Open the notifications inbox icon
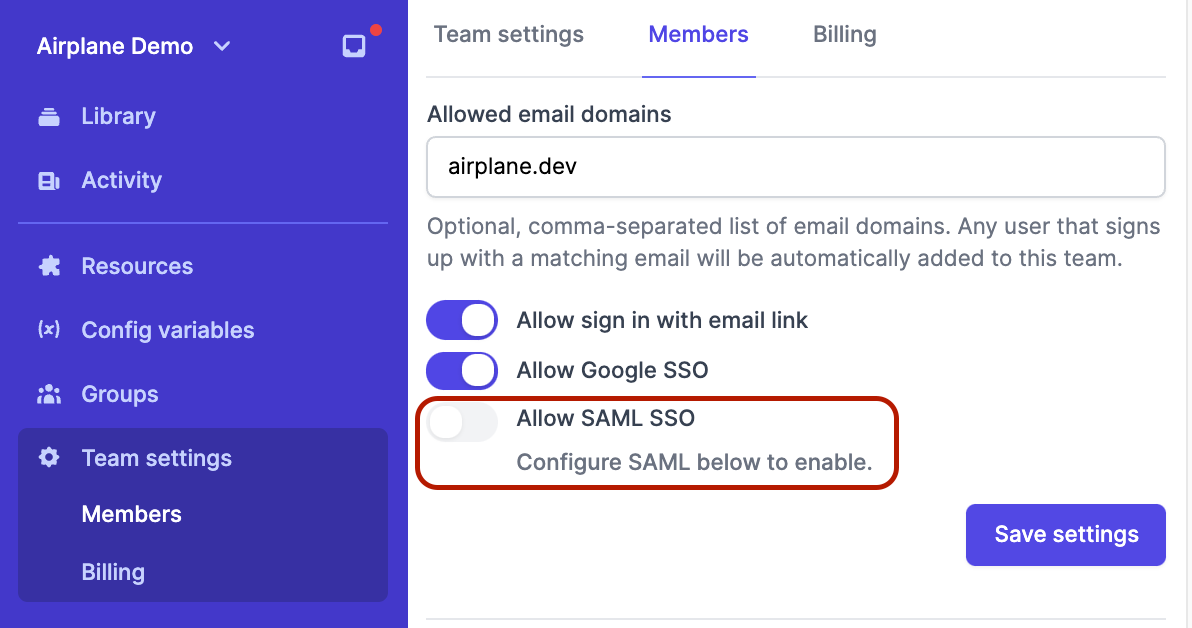 pos(354,46)
